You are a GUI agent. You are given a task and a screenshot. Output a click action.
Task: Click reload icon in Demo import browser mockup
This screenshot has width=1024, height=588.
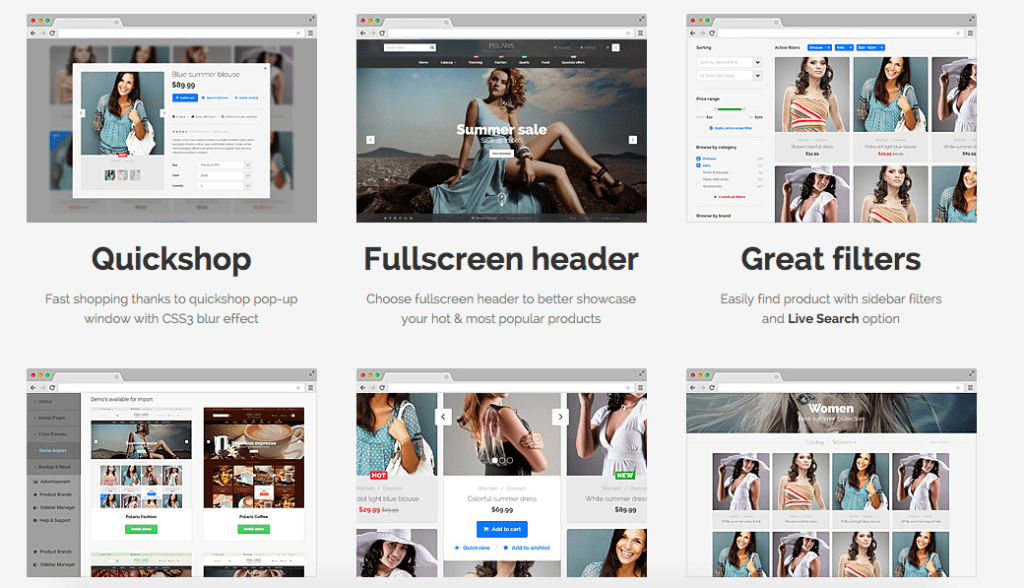click(52, 387)
